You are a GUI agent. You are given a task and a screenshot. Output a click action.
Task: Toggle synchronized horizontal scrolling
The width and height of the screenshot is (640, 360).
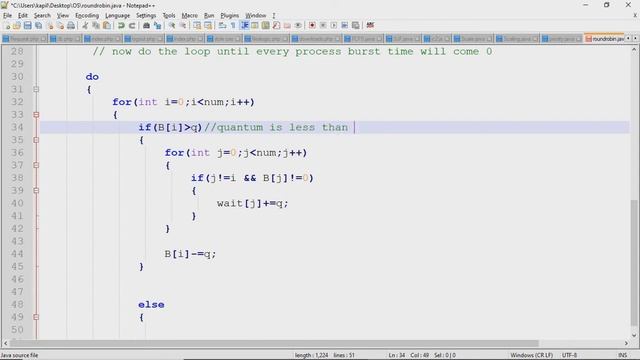tap(208, 25)
